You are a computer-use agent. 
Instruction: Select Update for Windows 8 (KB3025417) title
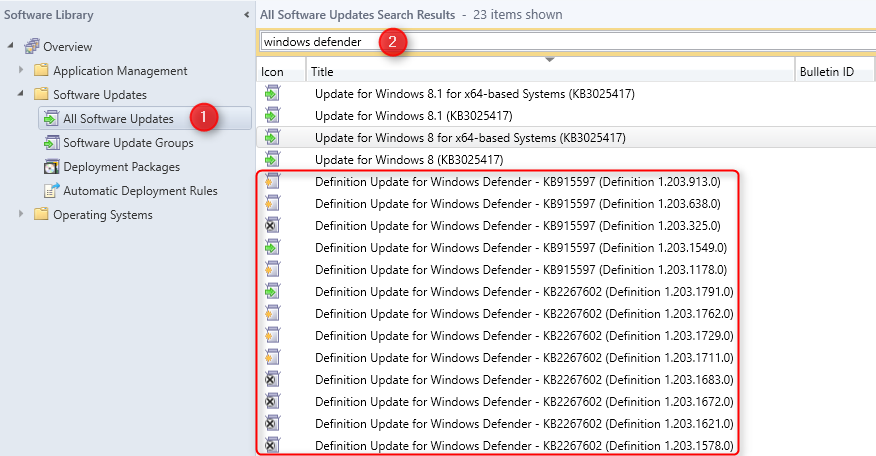pyautogui.click(x=409, y=160)
